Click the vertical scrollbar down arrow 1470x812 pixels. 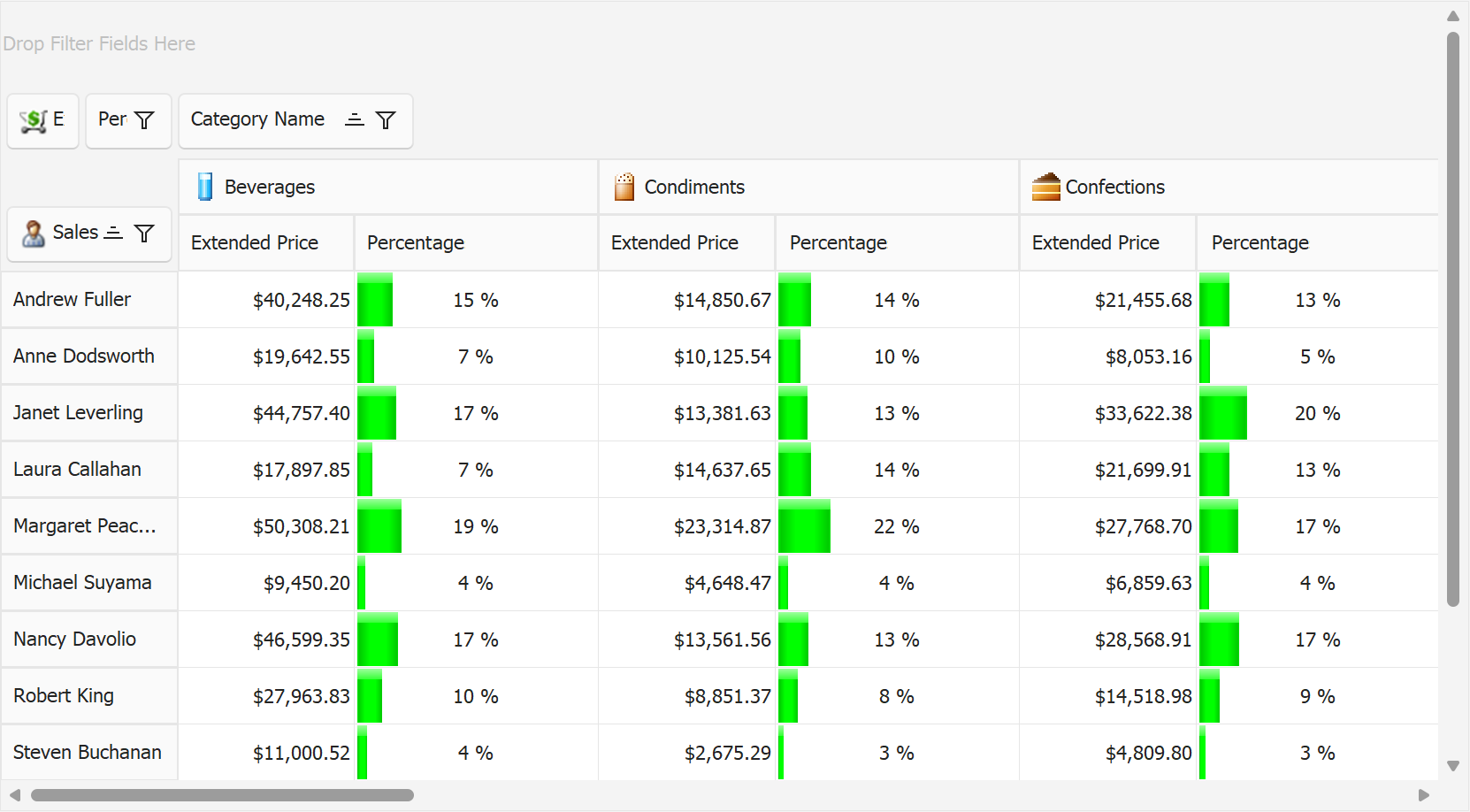pyautogui.click(x=1452, y=766)
